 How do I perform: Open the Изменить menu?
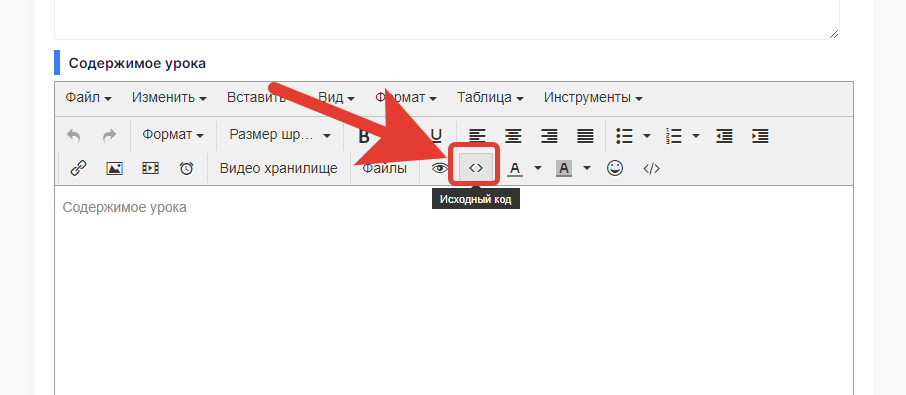coord(169,98)
